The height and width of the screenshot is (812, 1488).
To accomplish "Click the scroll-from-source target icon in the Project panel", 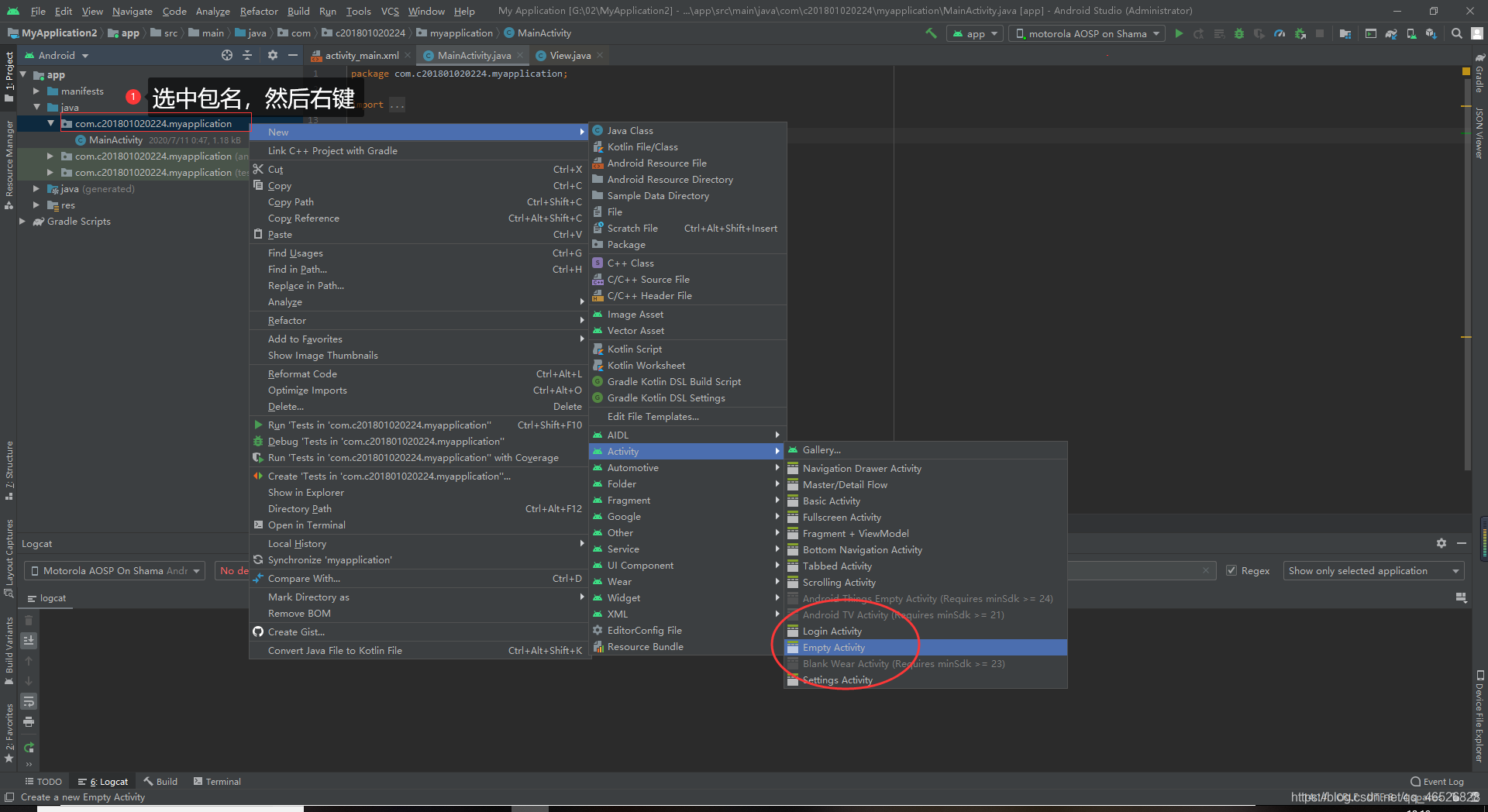I will point(227,55).
